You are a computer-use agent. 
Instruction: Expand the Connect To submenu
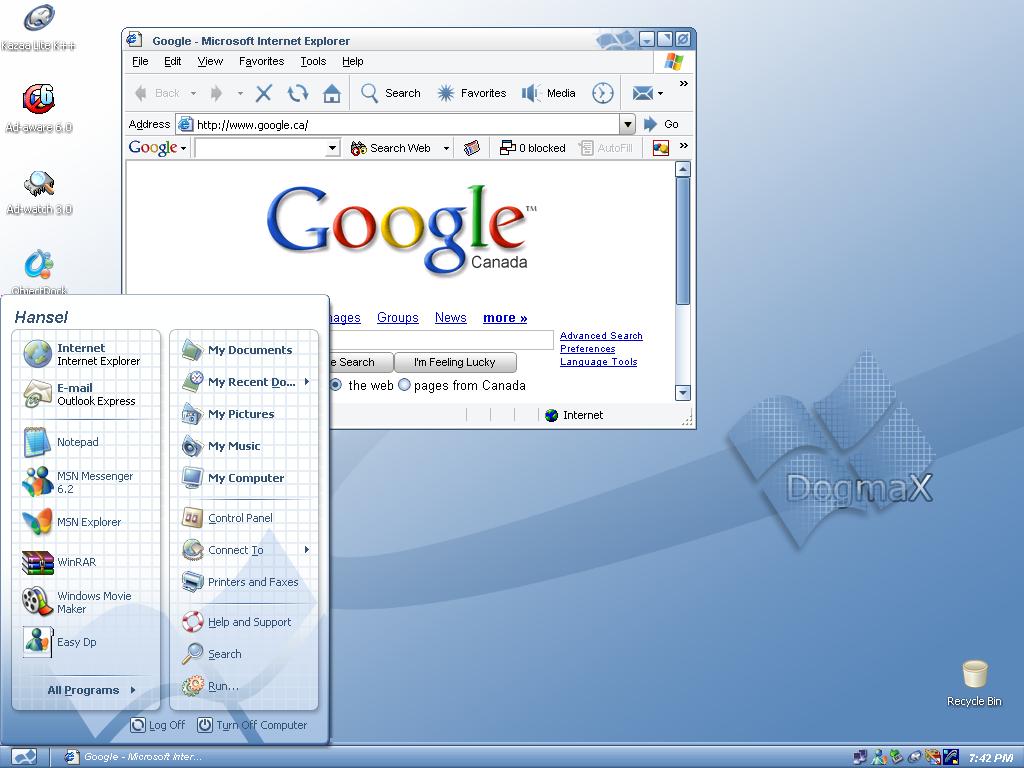click(x=307, y=550)
